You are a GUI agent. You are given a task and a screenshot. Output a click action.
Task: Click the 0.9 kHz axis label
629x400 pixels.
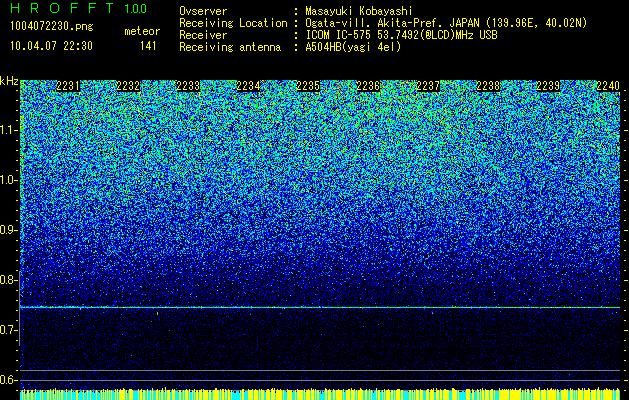[9, 230]
